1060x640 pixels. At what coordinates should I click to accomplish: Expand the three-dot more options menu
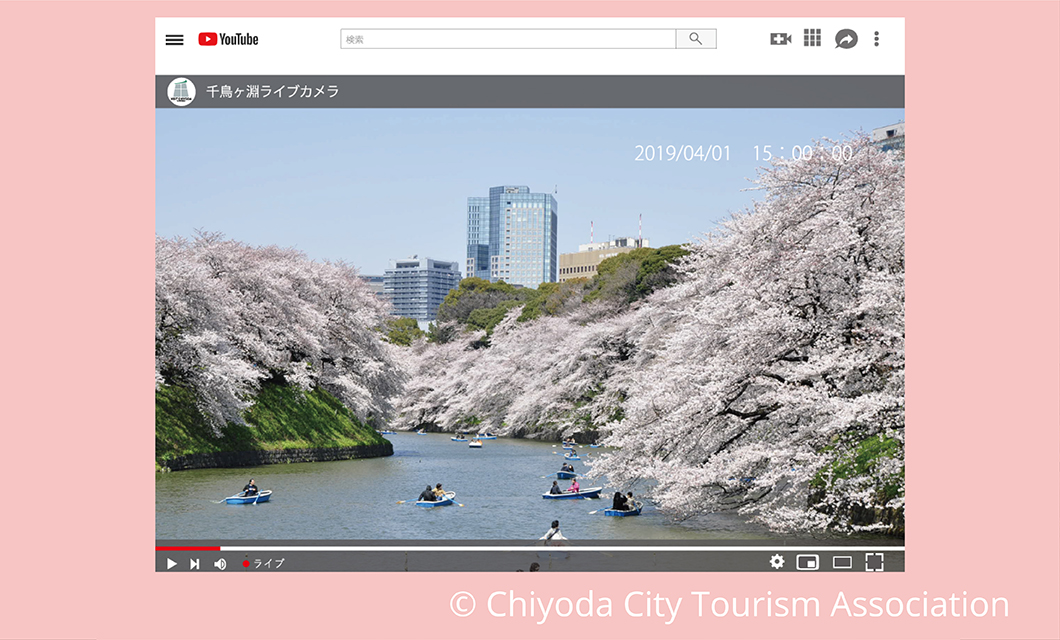coord(876,39)
